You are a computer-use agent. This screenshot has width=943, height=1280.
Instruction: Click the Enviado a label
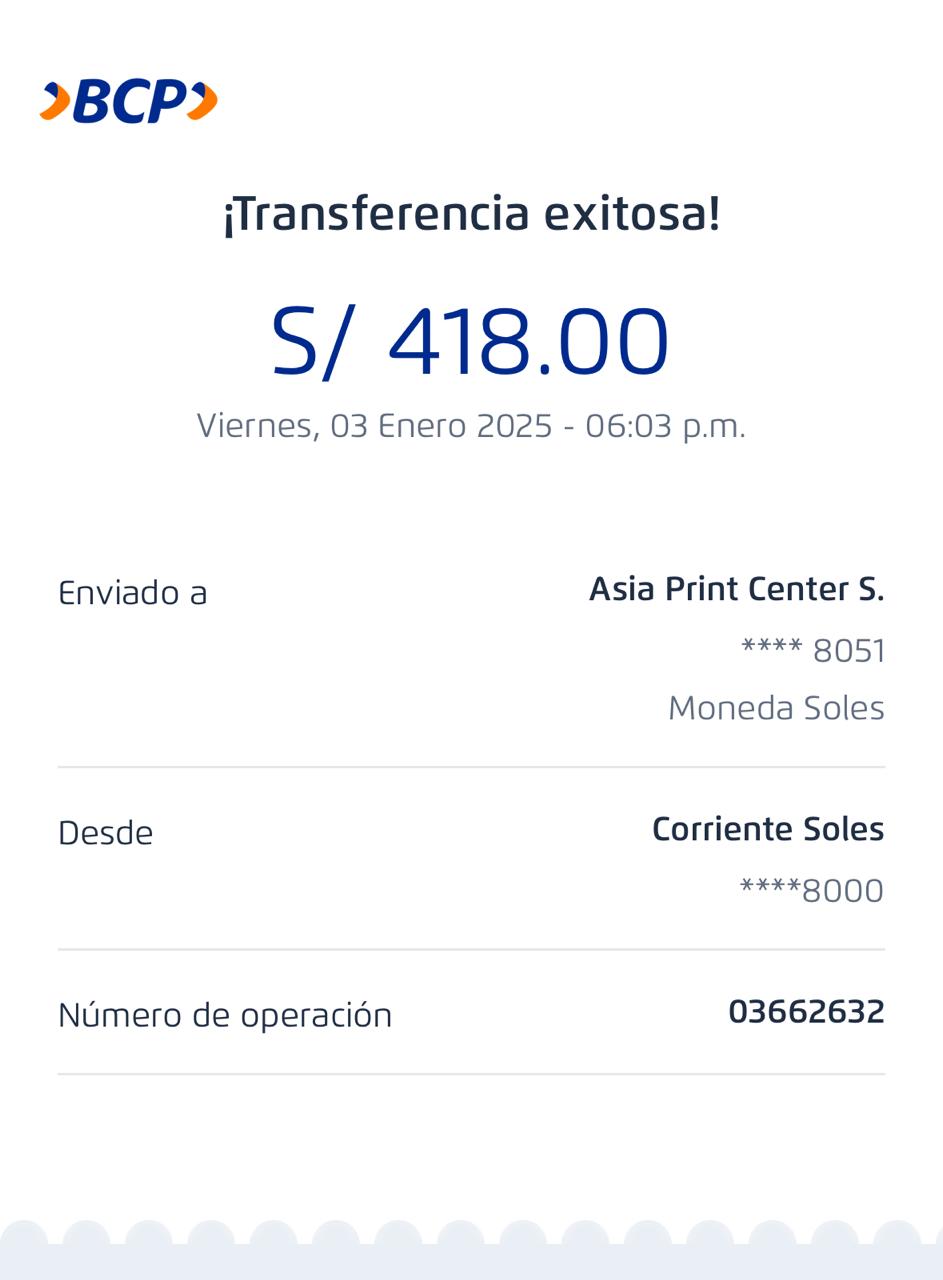133,593
